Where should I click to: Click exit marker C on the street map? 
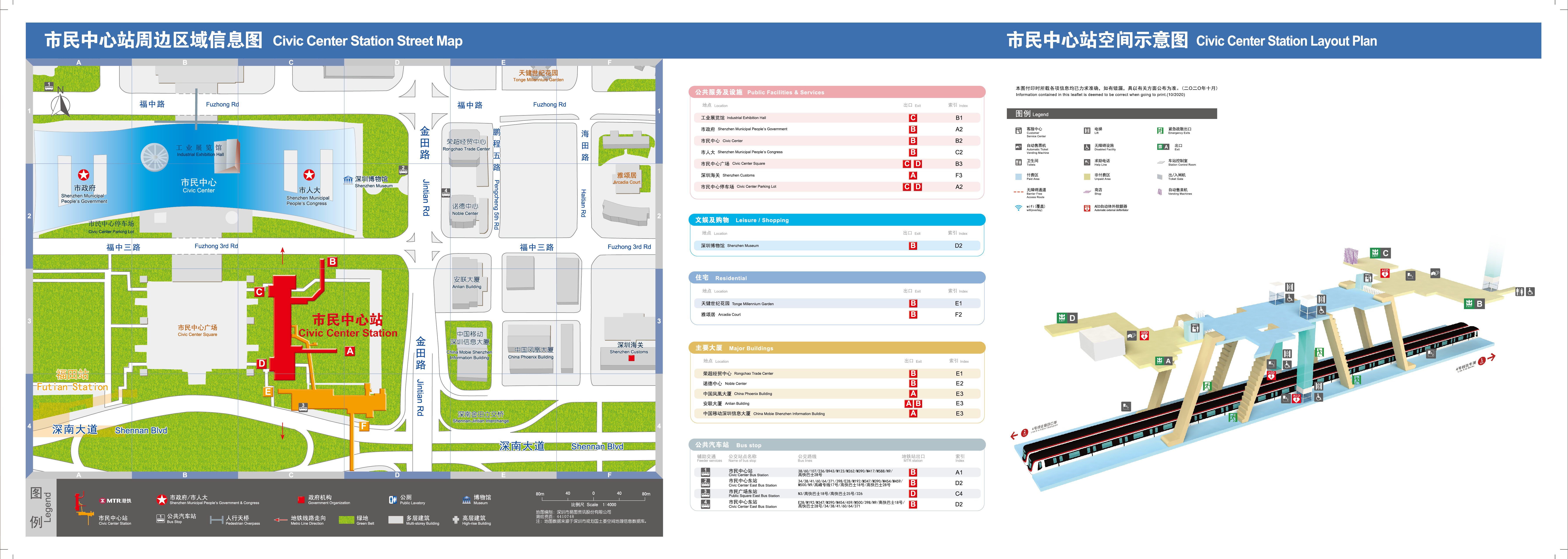point(259,292)
